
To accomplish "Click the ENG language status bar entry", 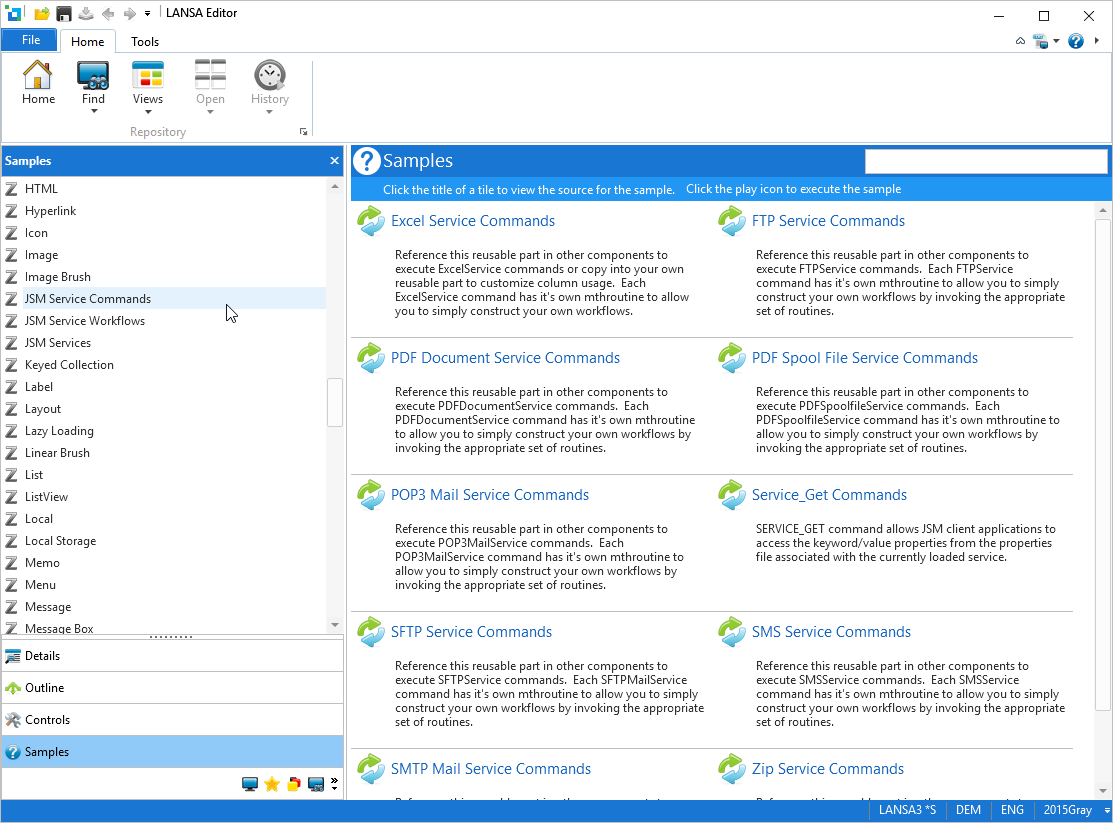I will [x=1012, y=810].
